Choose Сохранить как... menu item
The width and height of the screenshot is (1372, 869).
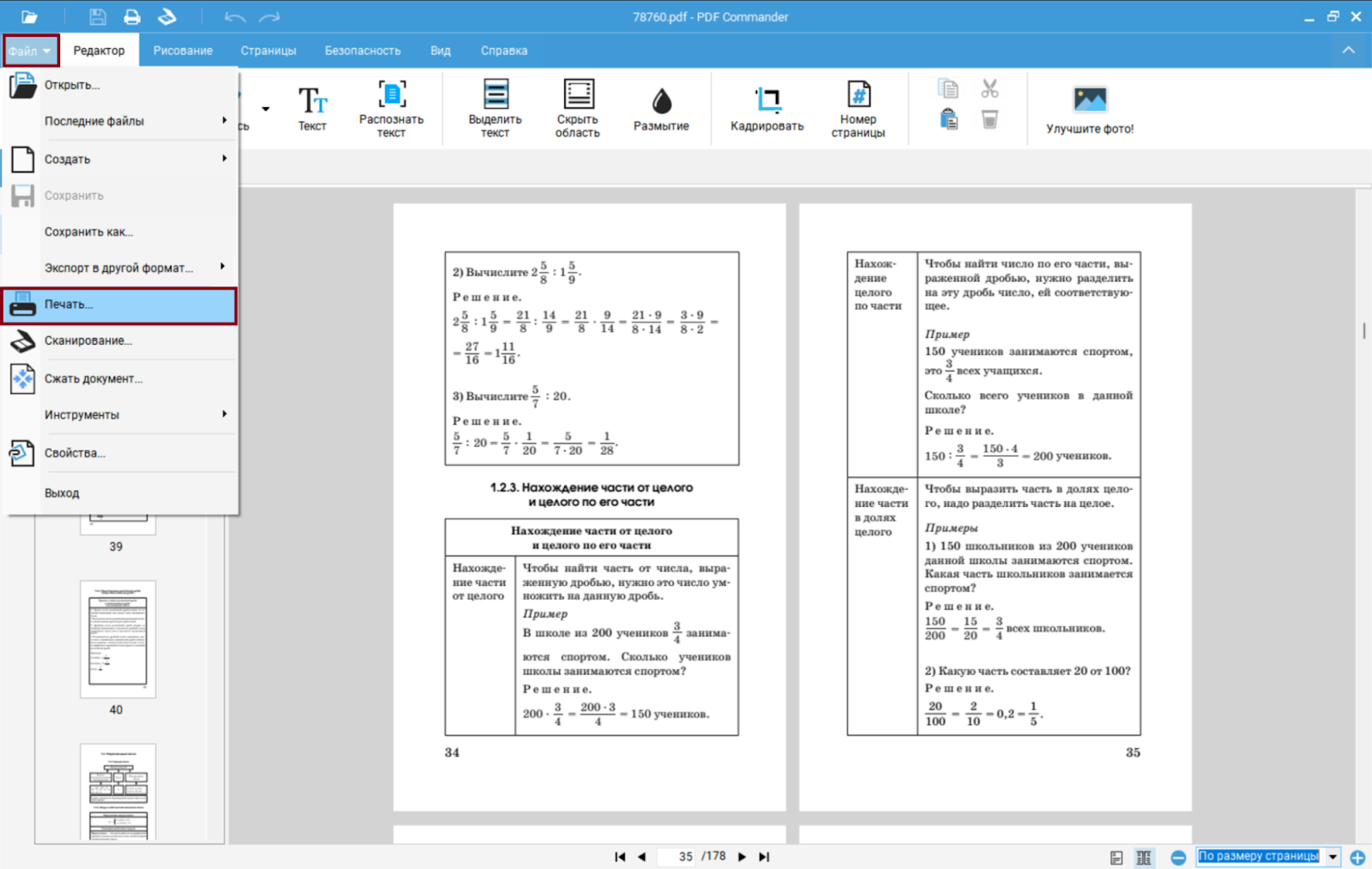pos(120,232)
